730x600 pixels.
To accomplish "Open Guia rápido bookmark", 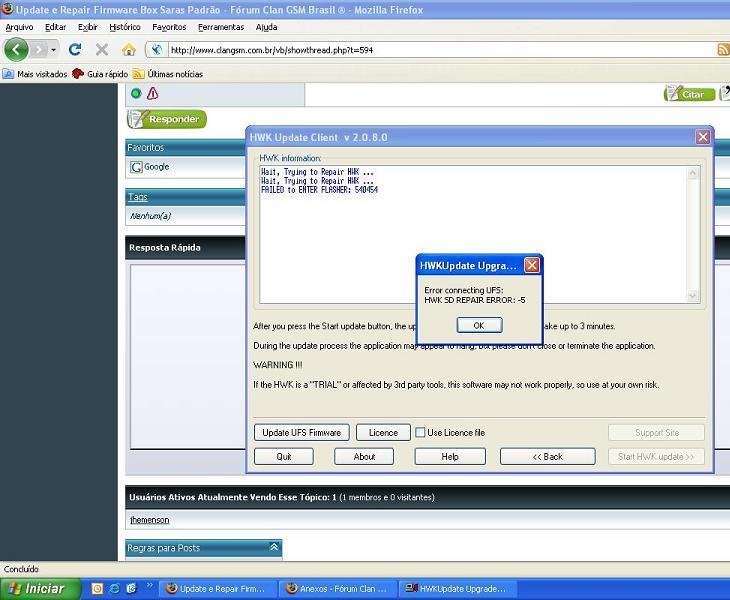I will click(100, 74).
